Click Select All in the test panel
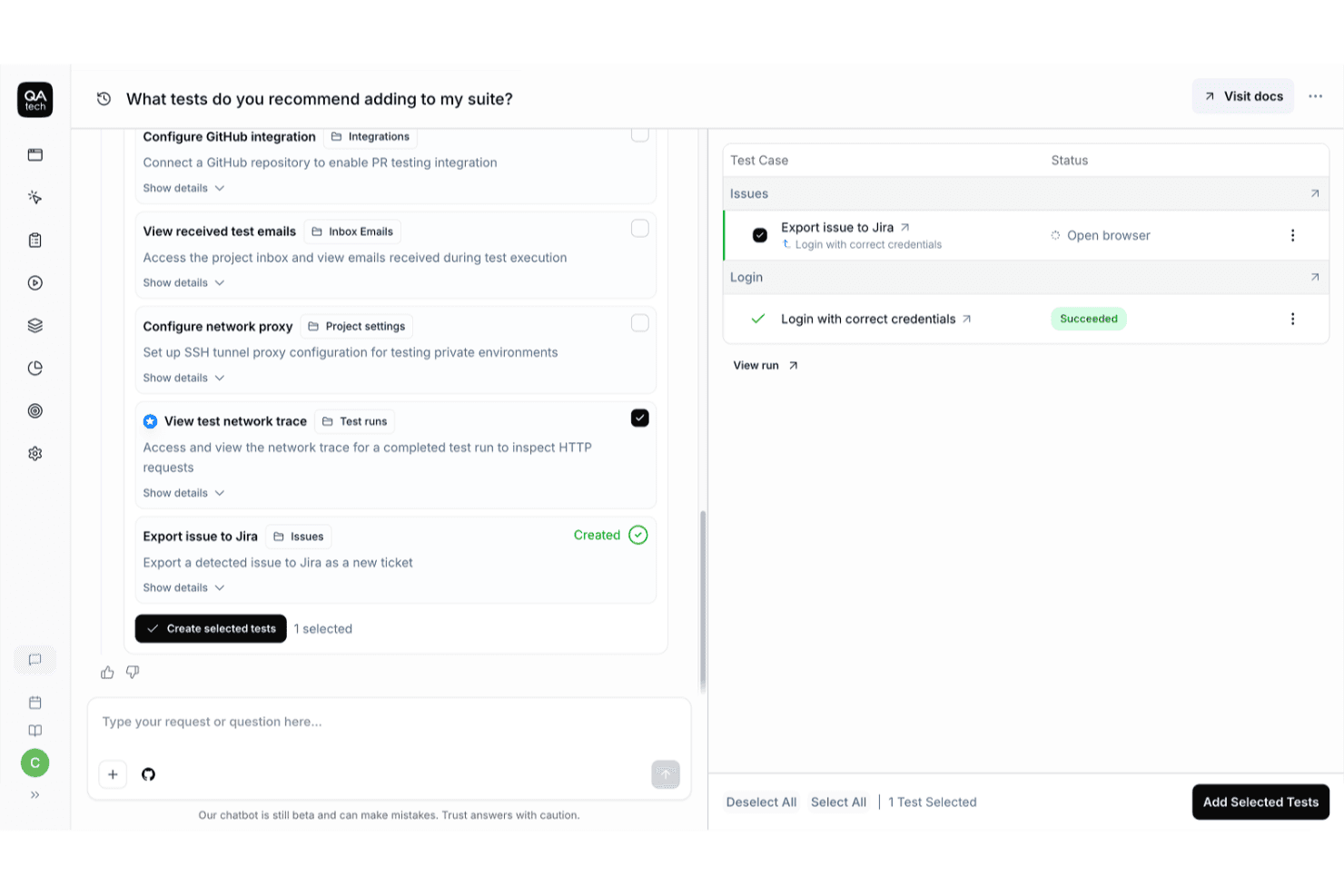 [x=838, y=802]
